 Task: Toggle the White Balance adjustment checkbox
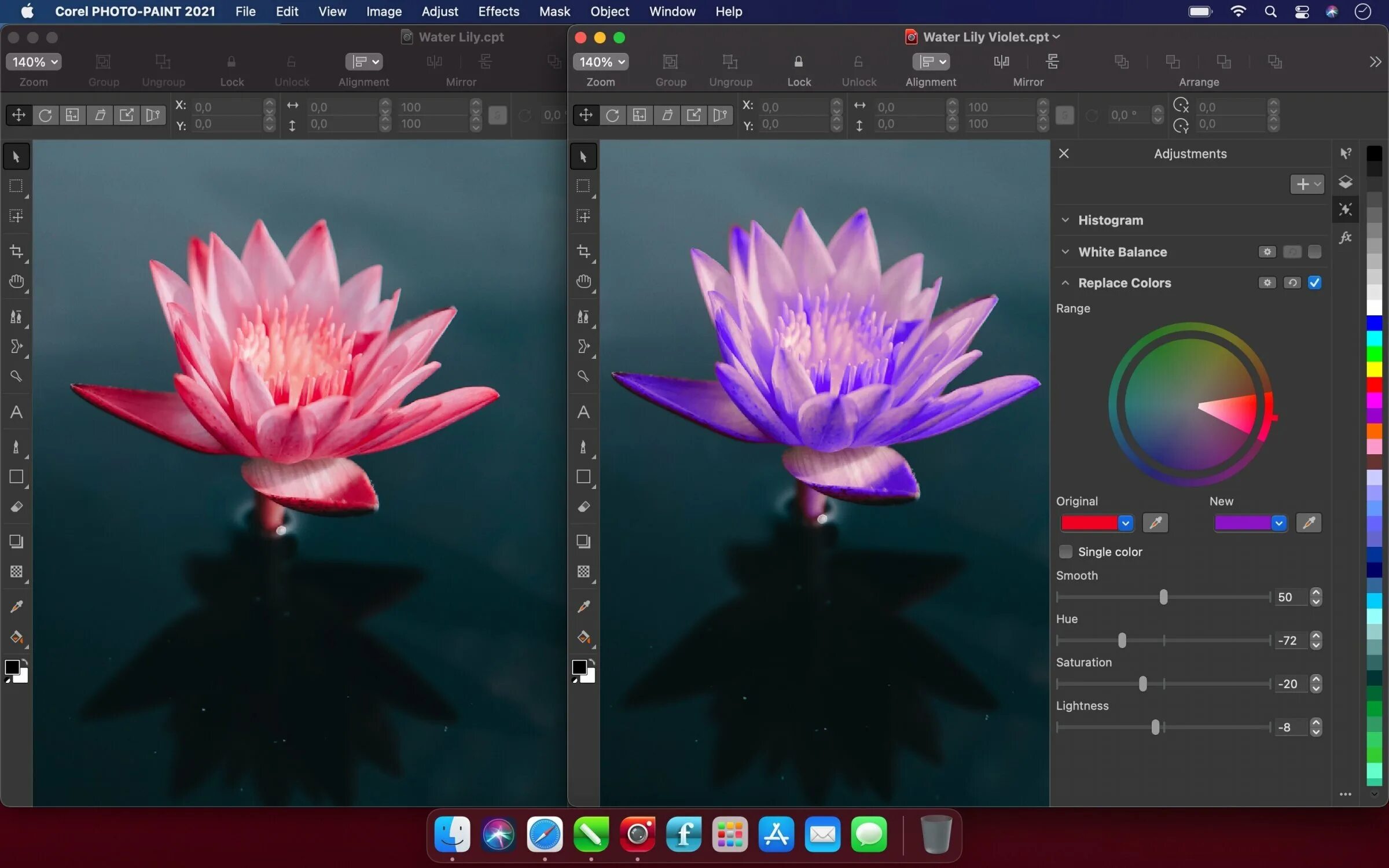tap(1314, 252)
